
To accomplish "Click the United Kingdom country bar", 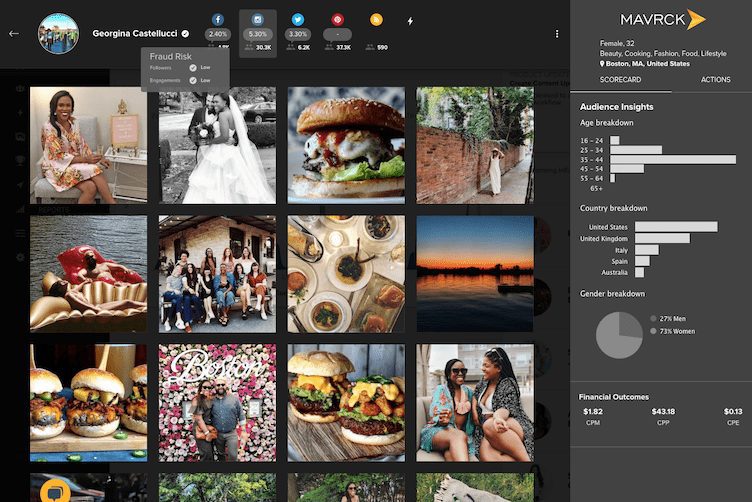I will (x=662, y=238).
